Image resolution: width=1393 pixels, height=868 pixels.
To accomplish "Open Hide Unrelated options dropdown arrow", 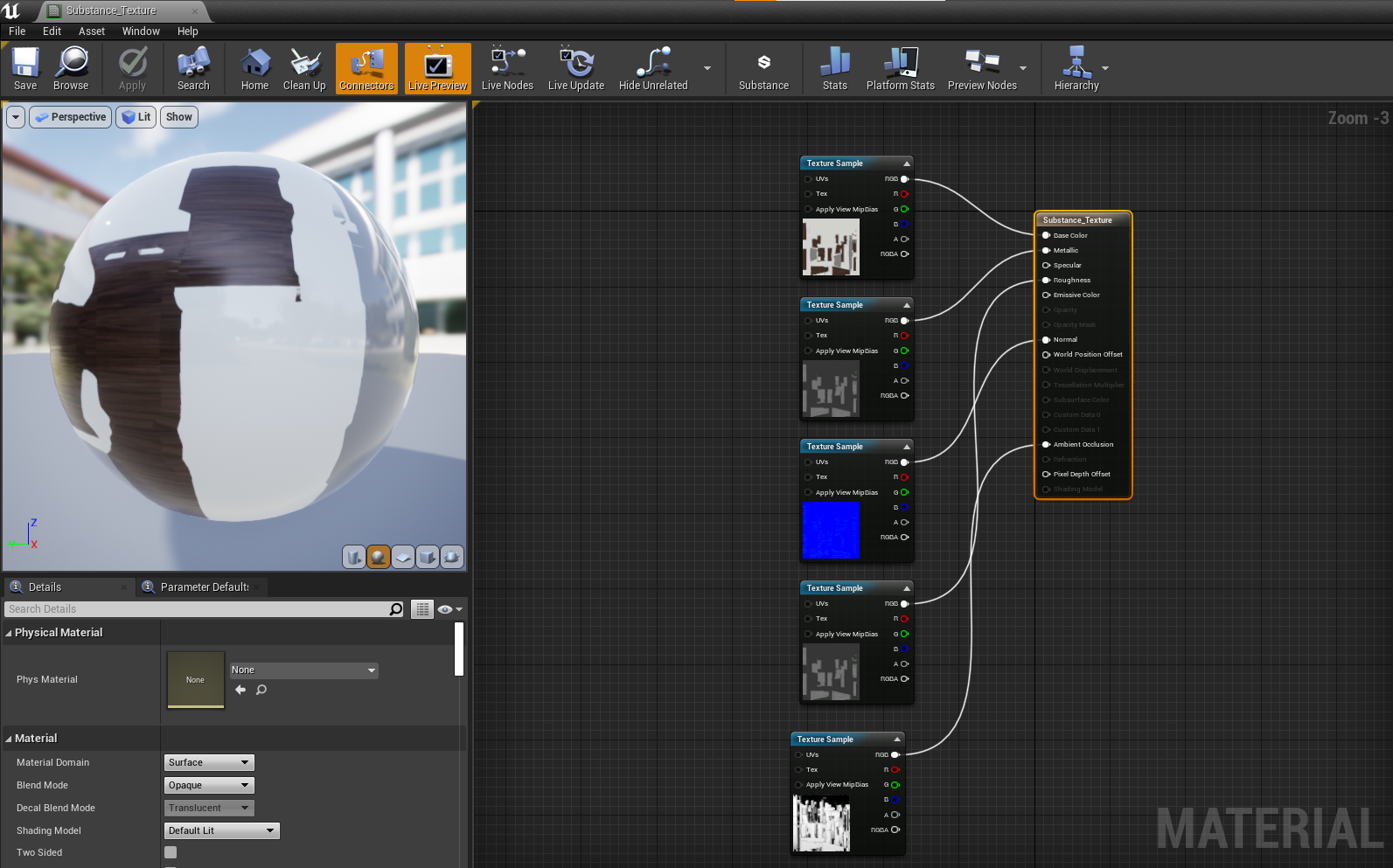I will coord(707,68).
